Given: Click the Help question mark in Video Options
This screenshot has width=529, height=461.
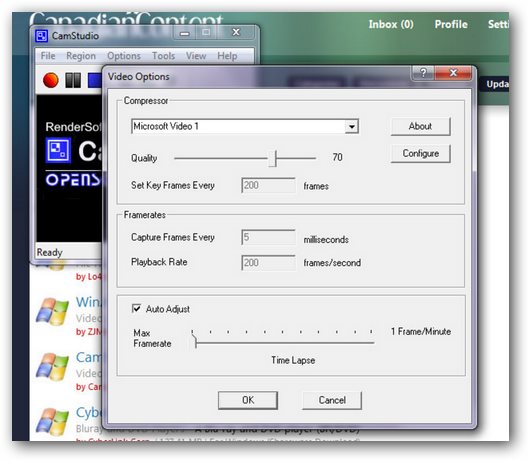Looking at the screenshot, I should 423,73.
